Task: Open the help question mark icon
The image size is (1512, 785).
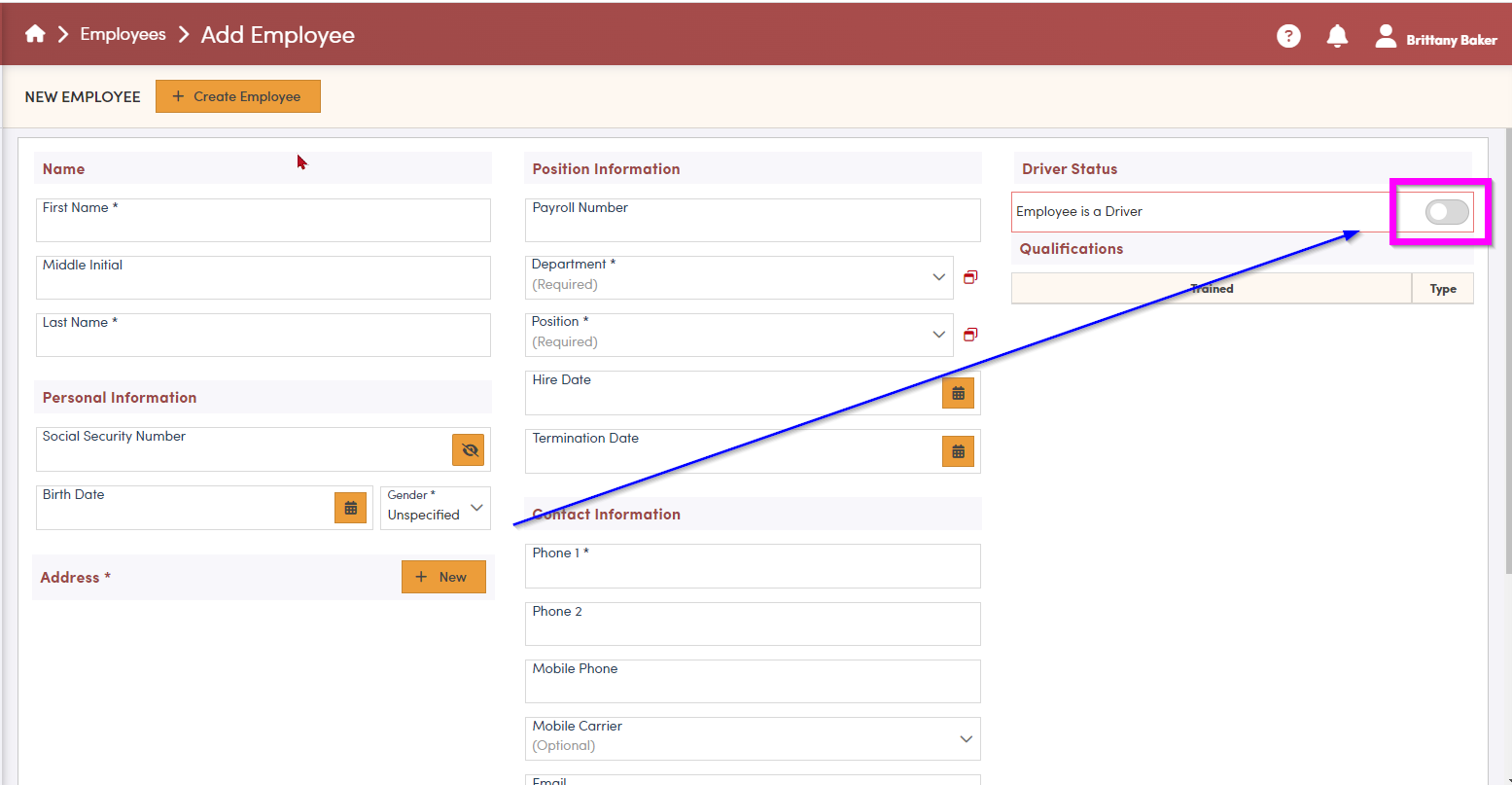Action: point(1288,36)
